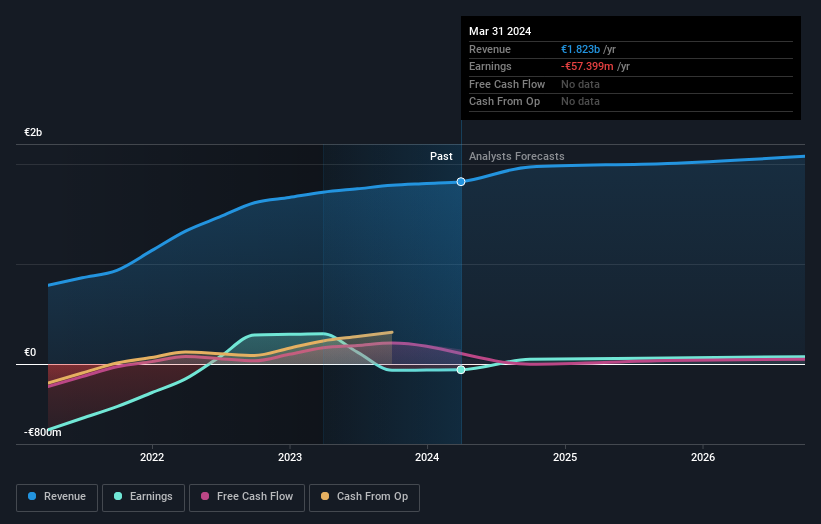Click the 2026 x-axis label
Screen dimensions: 821x524
pos(703,458)
